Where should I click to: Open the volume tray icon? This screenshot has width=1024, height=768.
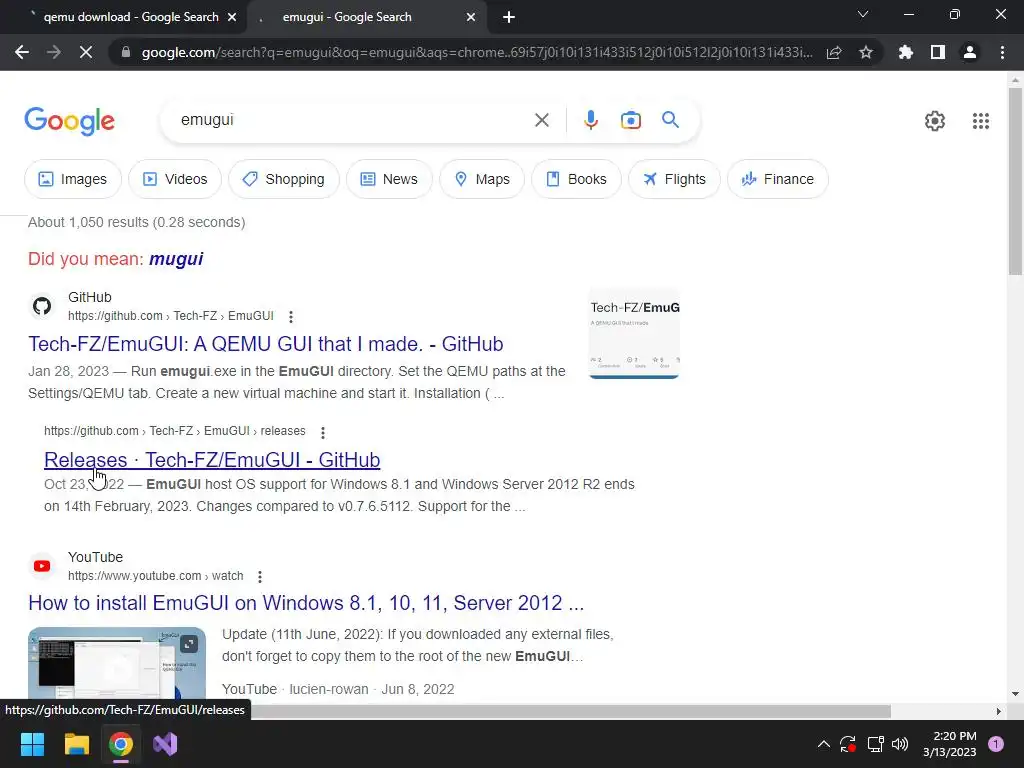(x=900, y=744)
